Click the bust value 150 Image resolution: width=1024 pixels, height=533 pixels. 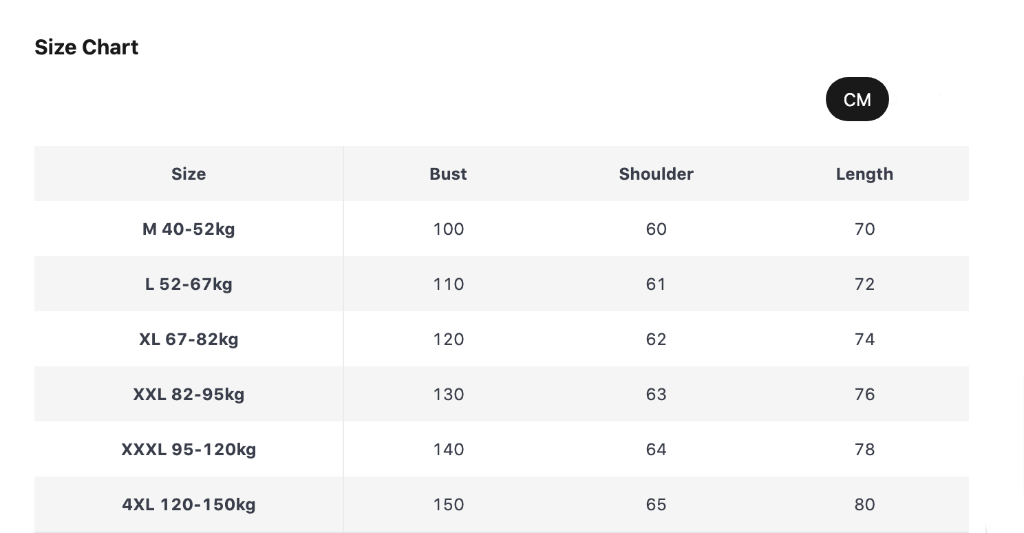[448, 504]
